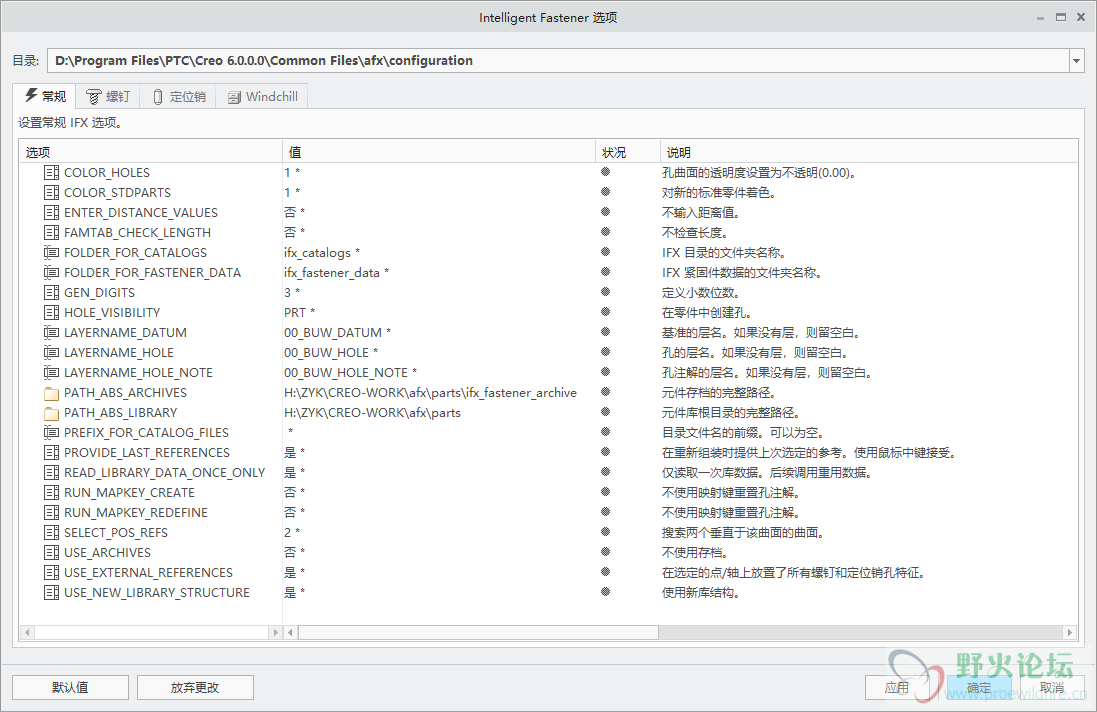1097x712 pixels.
Task: Select the value 00_BUW_HOLE *
Action: (x=331, y=353)
